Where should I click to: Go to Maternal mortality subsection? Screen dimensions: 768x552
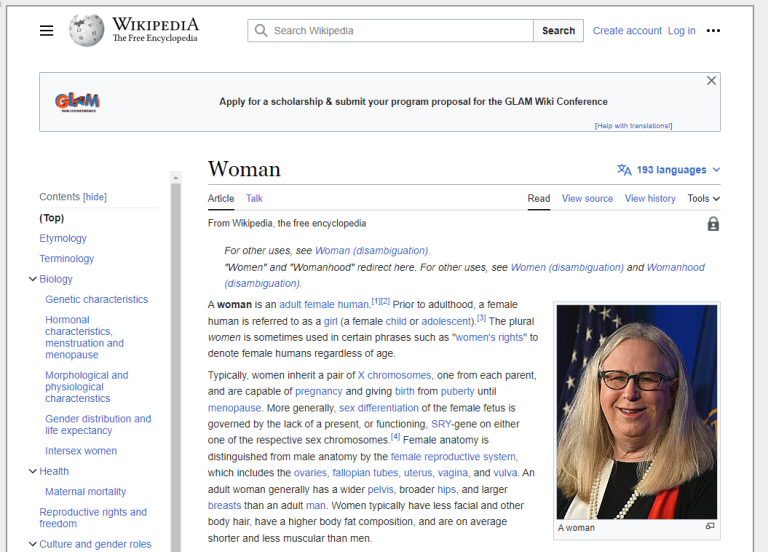click(85, 491)
